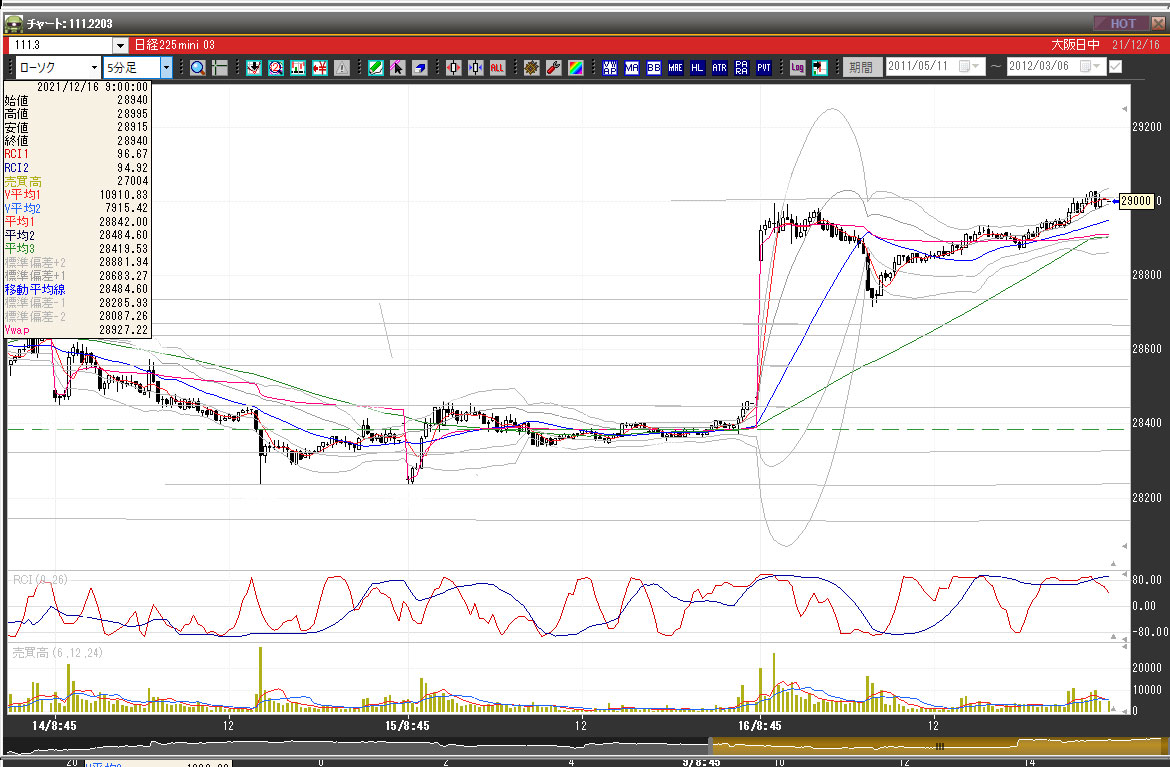Toggle the PVT pivot indicator

point(763,68)
